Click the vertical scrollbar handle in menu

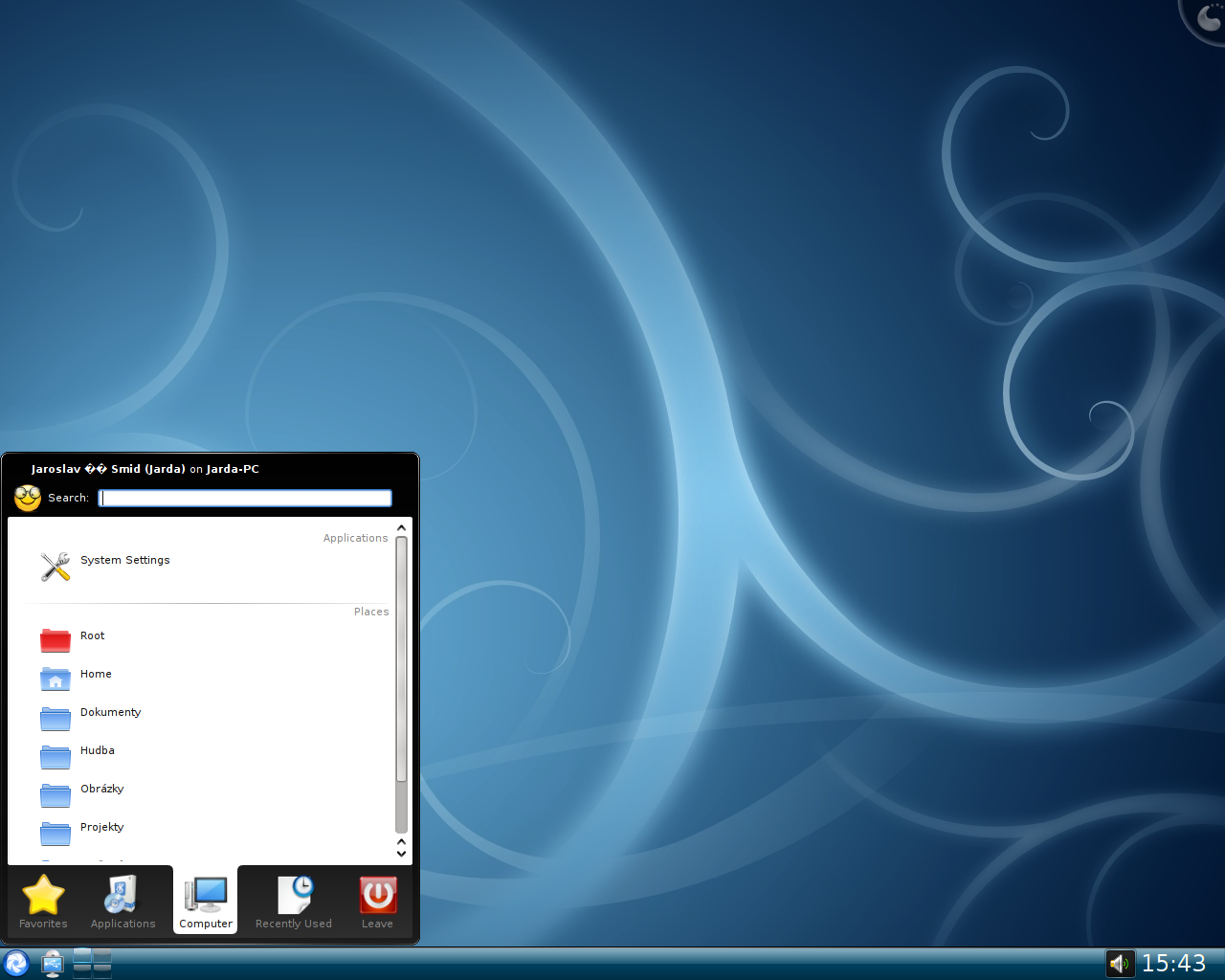402,659
